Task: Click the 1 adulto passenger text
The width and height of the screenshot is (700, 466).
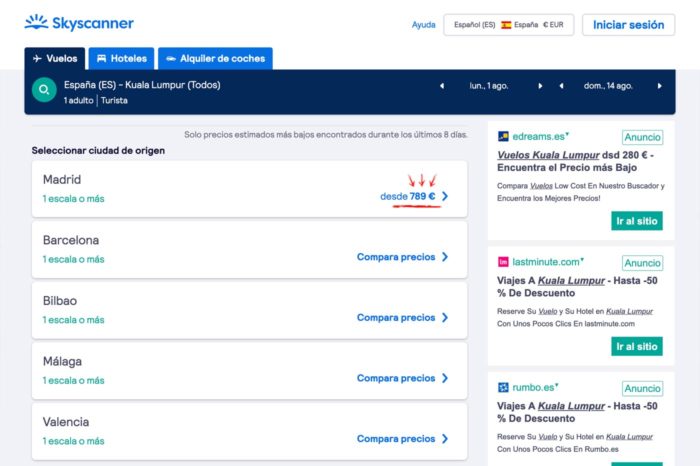Action: 79,100
